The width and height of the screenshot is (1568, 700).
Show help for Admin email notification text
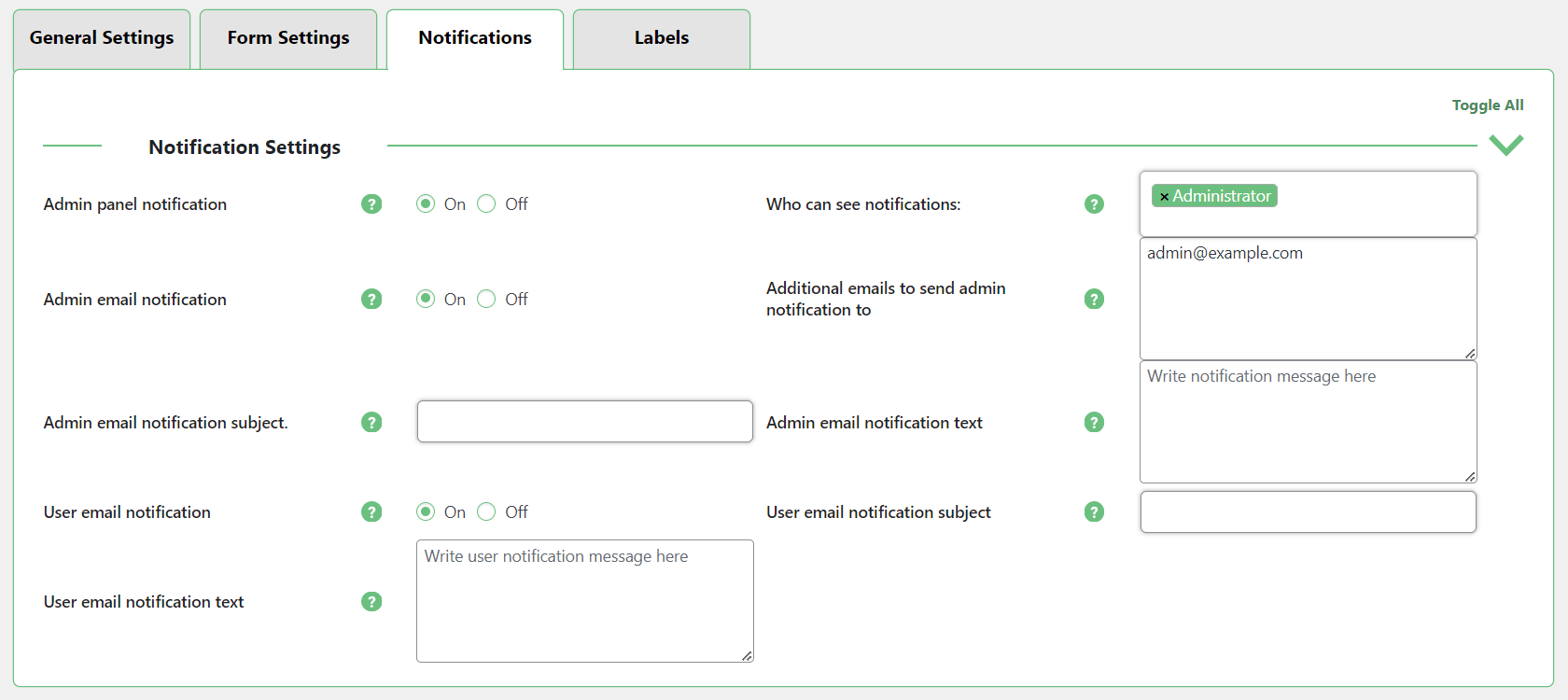[1094, 423]
